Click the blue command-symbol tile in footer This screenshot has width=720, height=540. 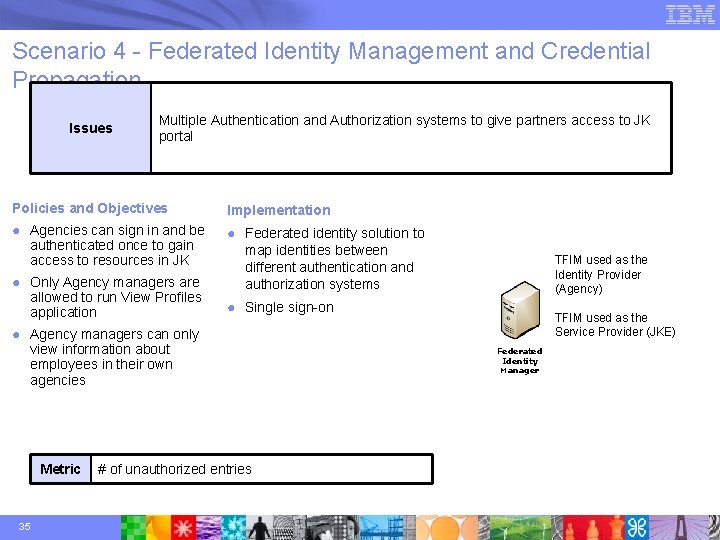[636, 528]
